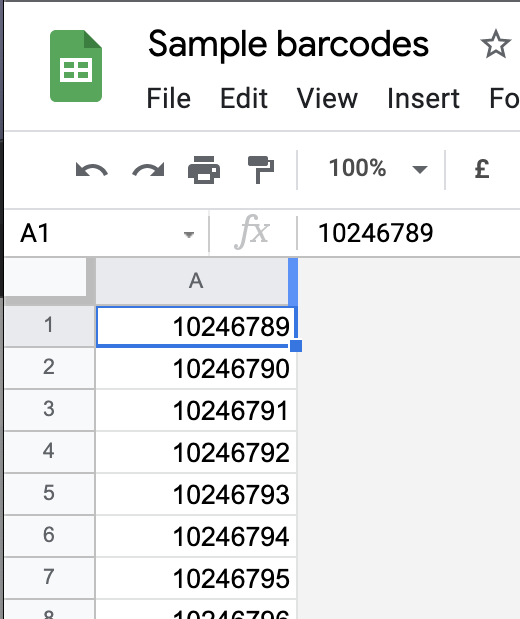Viewport: 520px width, 619px height.
Task: Click the Google Sheets home logo
Action: click(x=76, y=66)
